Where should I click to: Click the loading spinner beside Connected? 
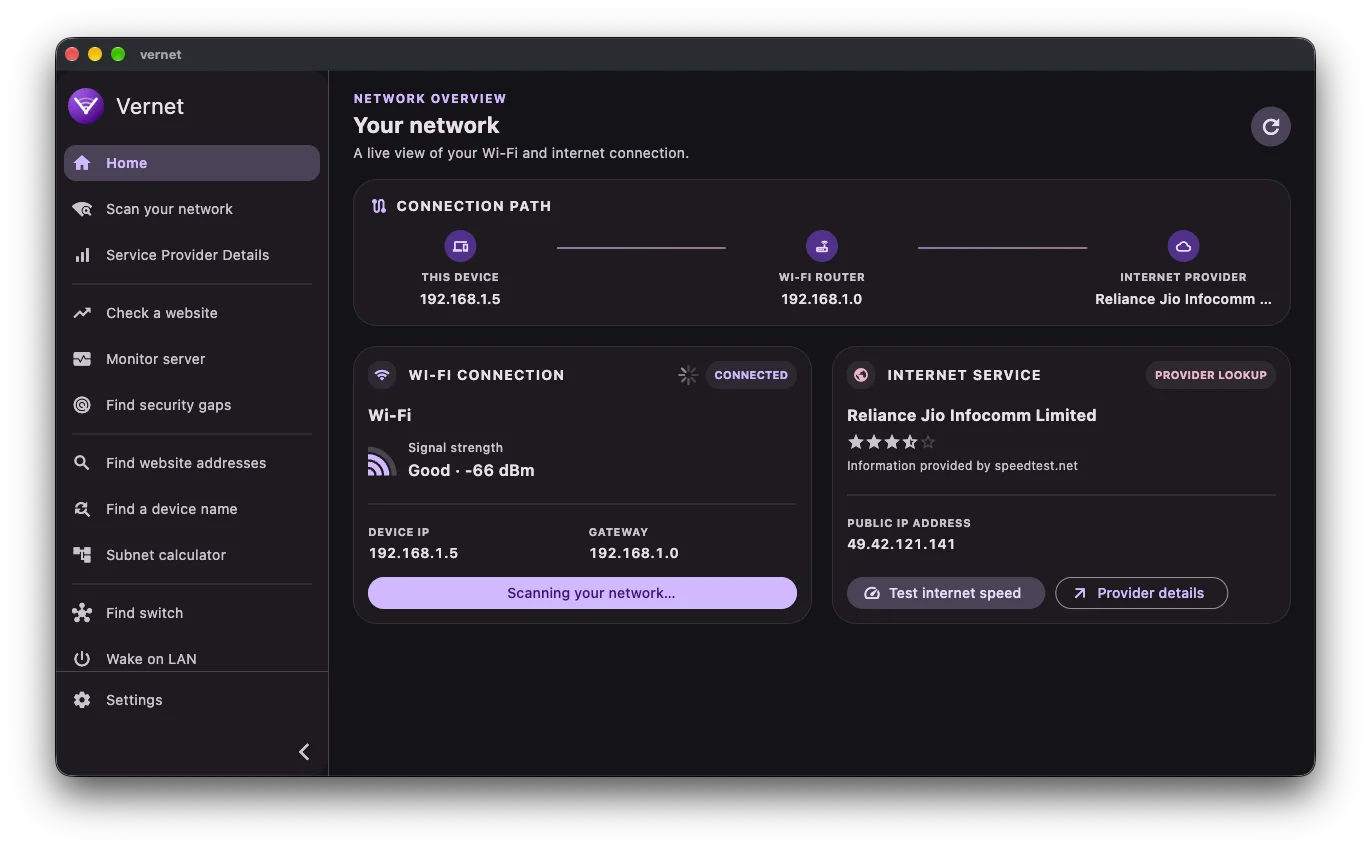tap(688, 375)
